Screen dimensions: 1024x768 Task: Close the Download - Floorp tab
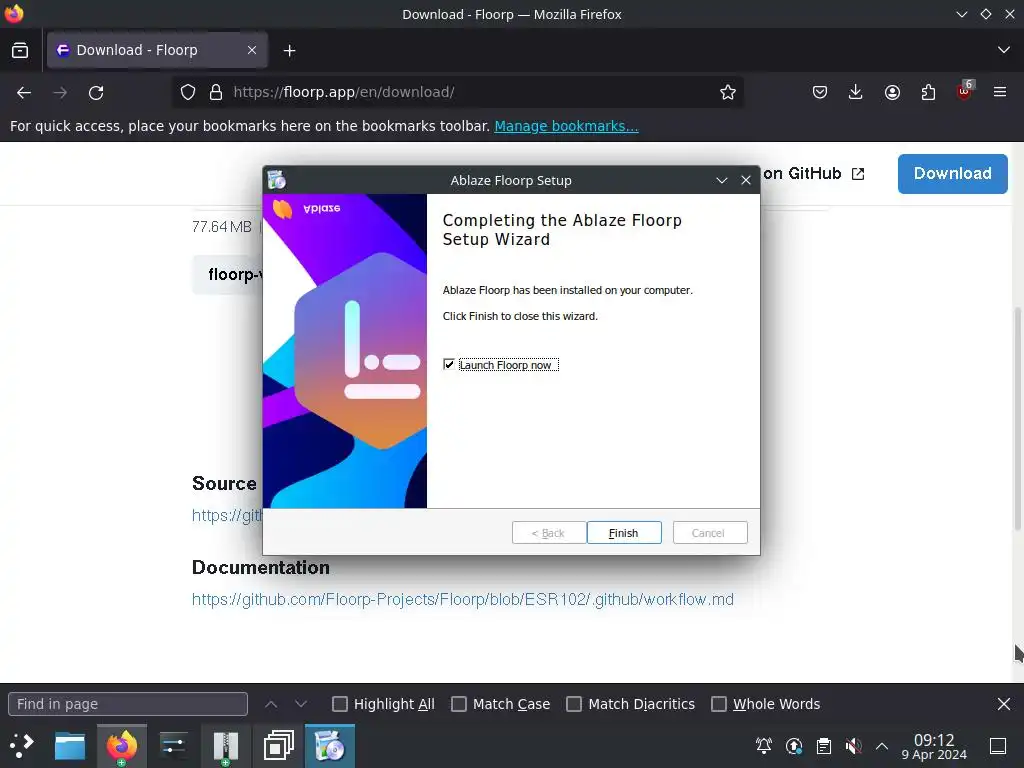point(251,50)
